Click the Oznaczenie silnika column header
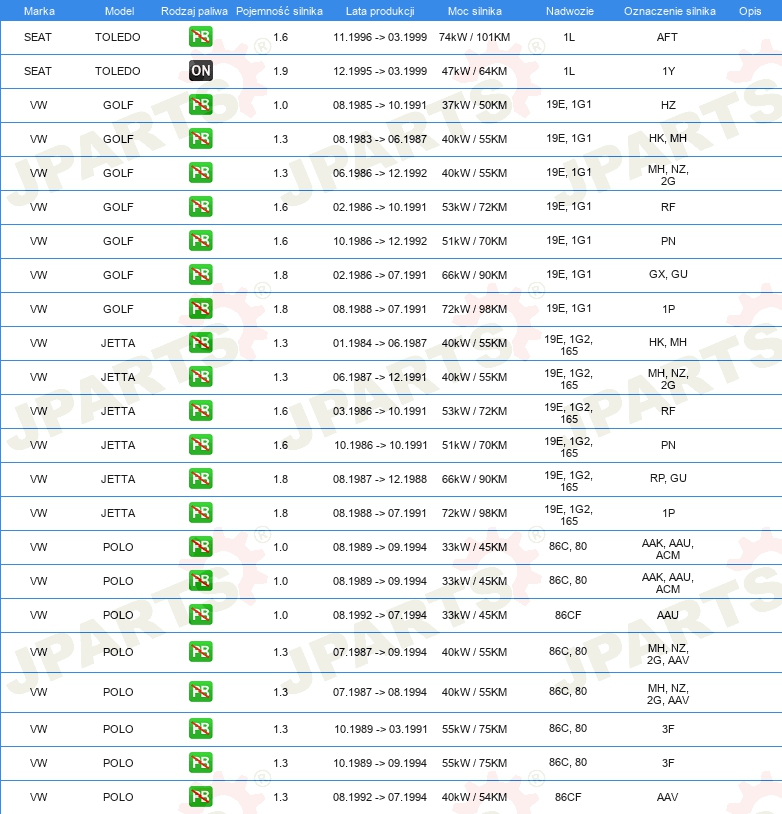 coord(669,11)
